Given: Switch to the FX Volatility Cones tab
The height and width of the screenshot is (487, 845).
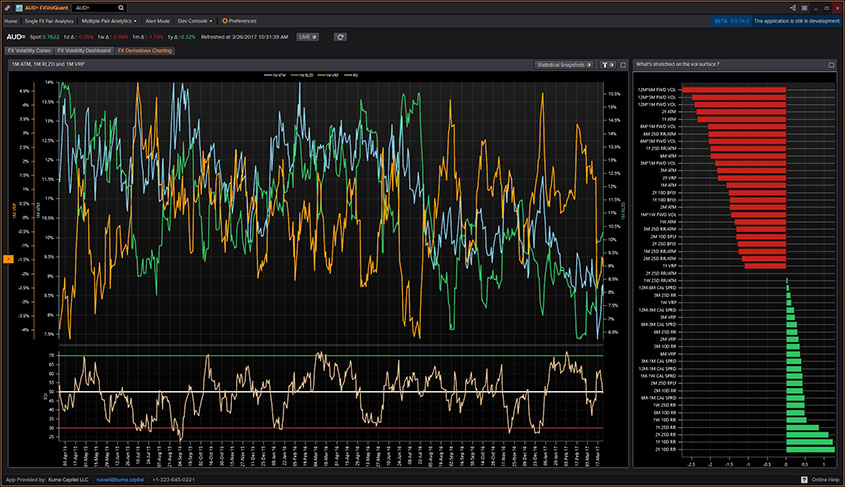Looking at the screenshot, I should tap(27, 50).
